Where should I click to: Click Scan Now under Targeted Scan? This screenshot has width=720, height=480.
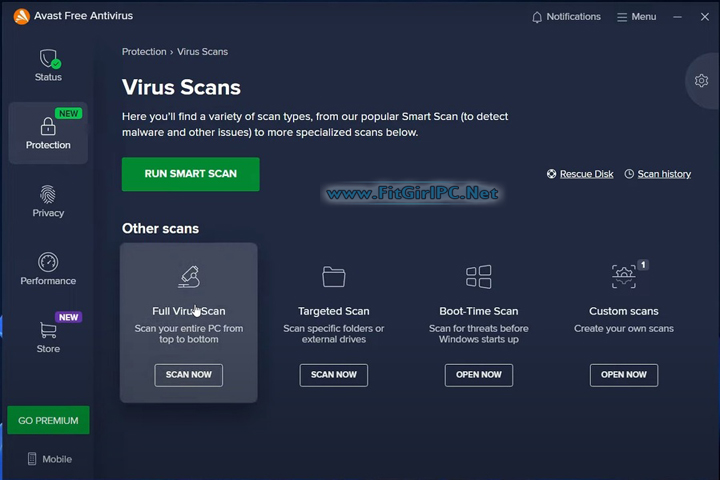tap(334, 374)
